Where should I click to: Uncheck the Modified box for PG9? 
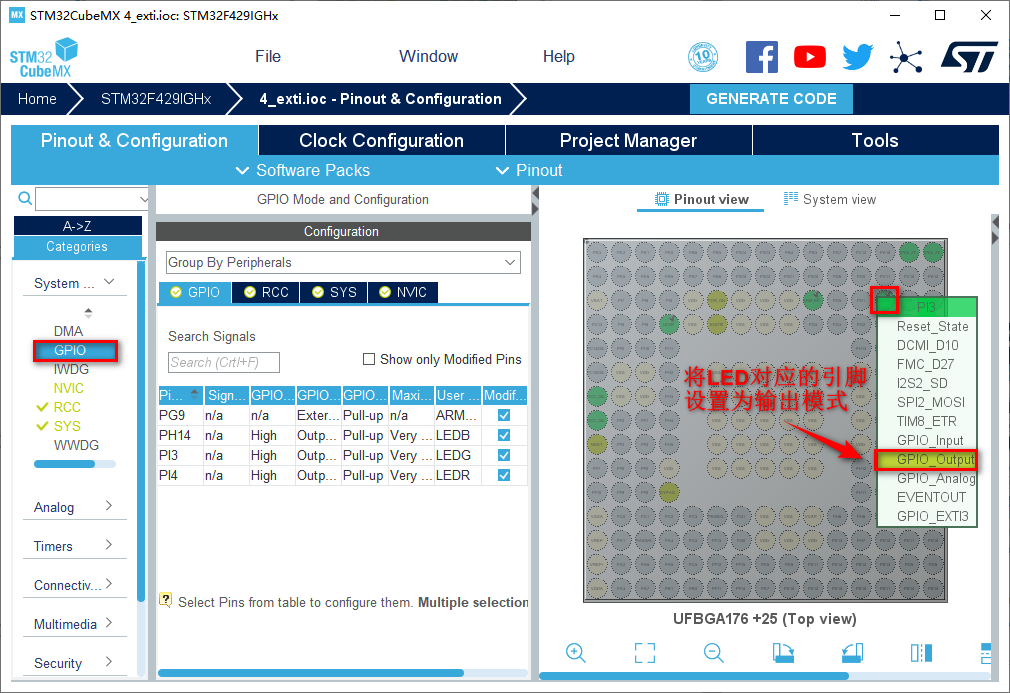click(x=504, y=415)
